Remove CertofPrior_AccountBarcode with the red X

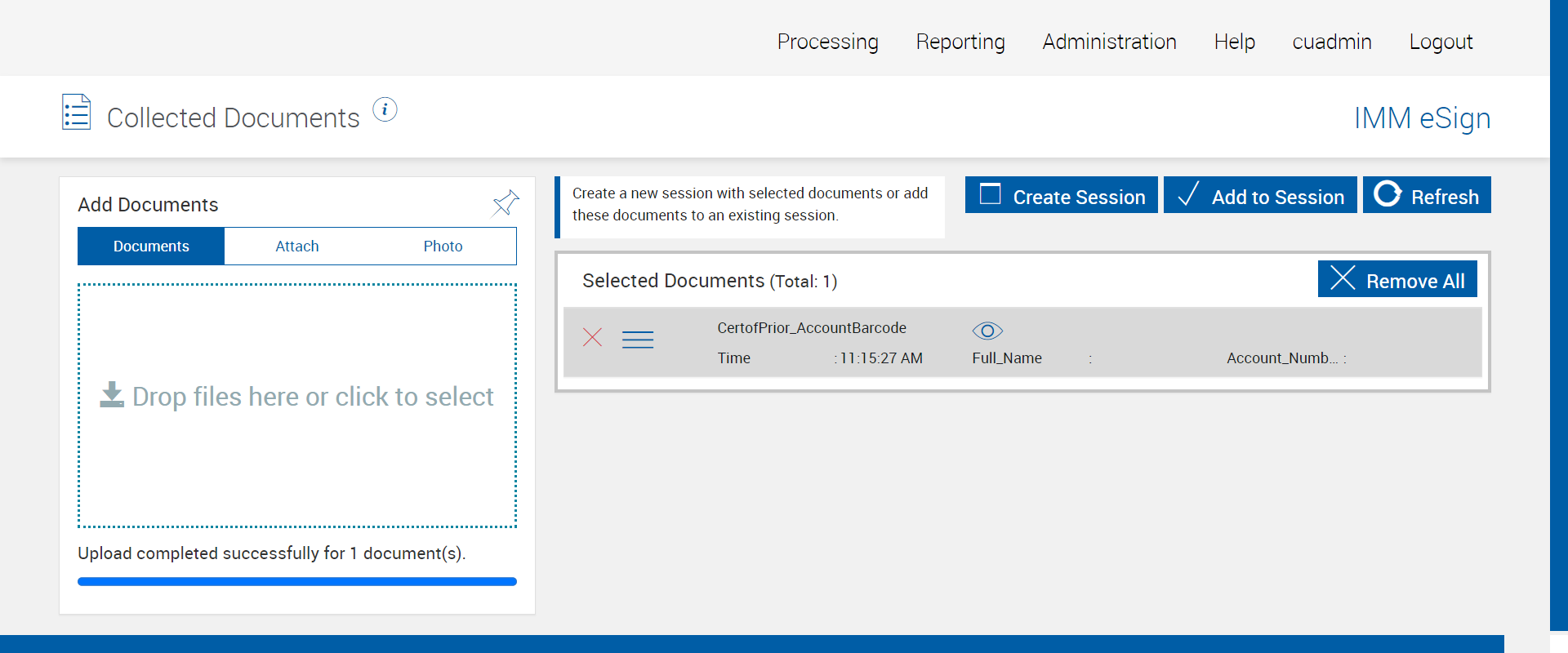(x=592, y=337)
